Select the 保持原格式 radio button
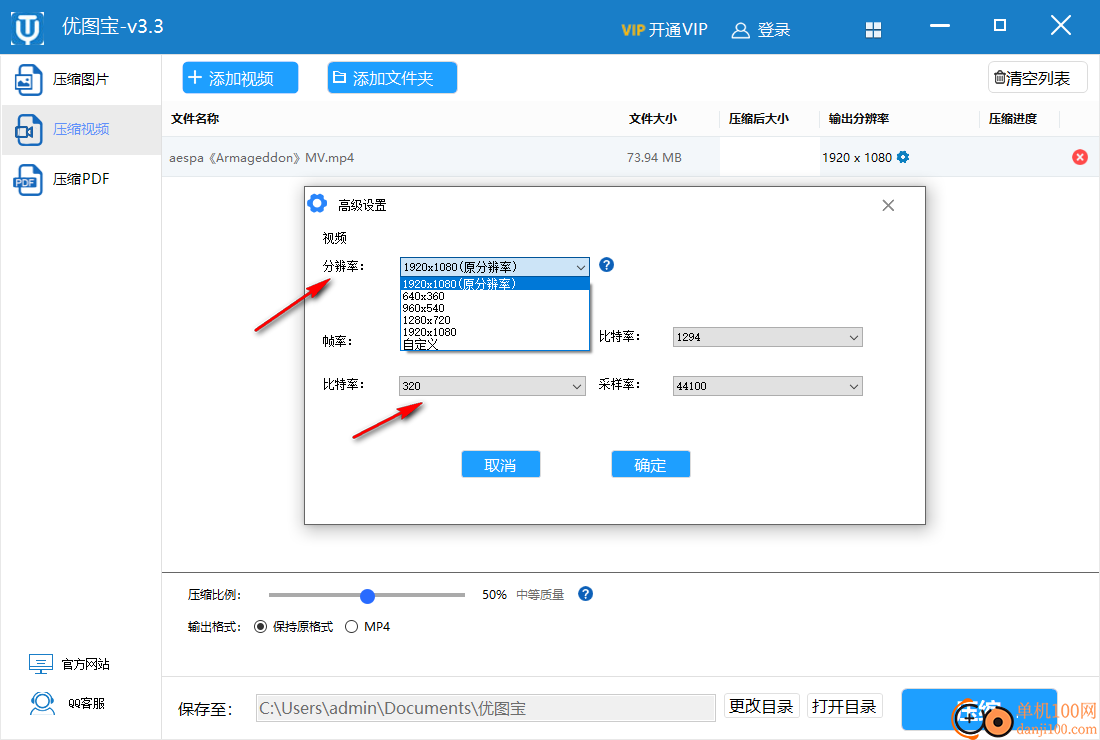 (x=260, y=627)
